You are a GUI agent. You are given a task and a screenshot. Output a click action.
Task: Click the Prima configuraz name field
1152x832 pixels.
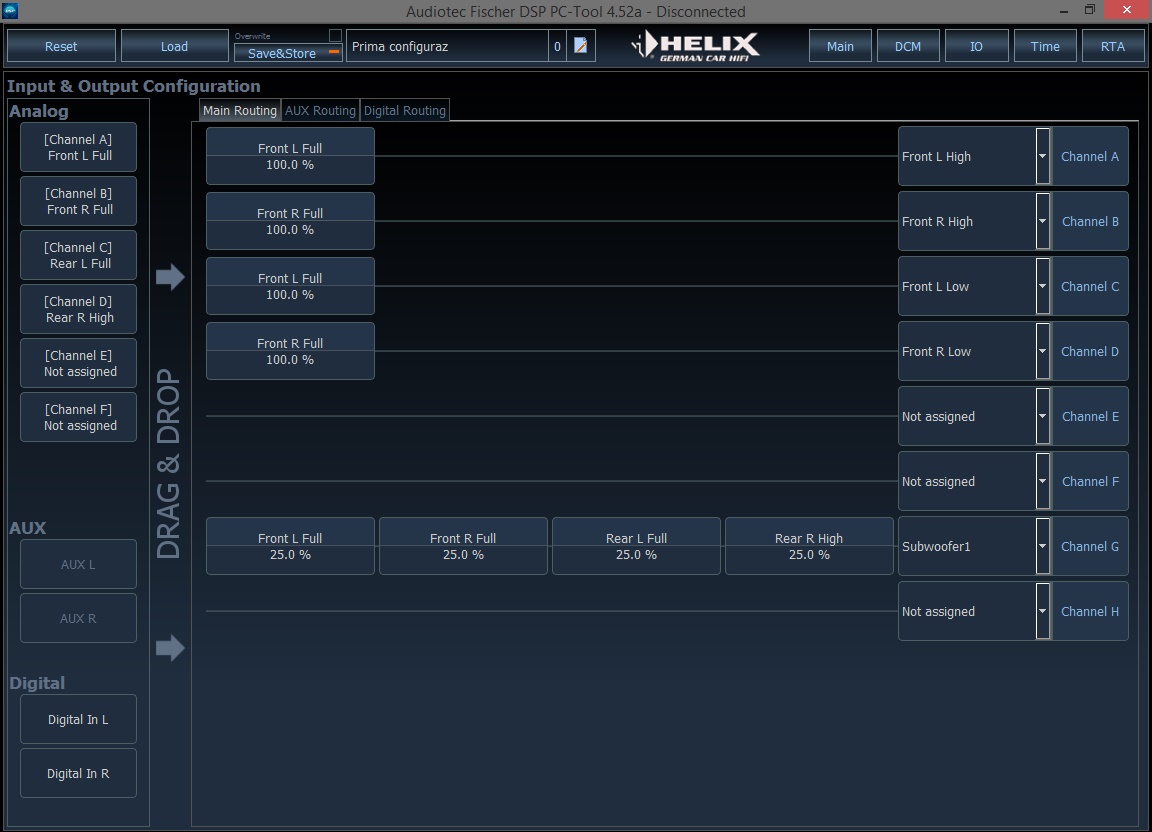(x=447, y=46)
